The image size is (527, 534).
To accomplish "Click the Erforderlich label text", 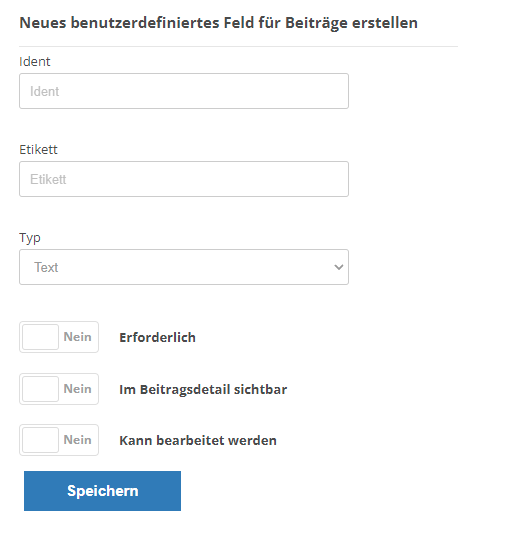I will (x=157, y=337).
